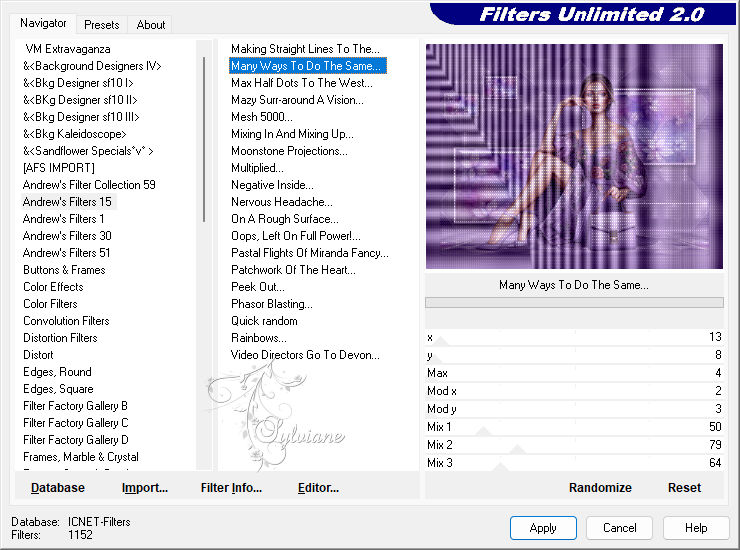Image resolution: width=740 pixels, height=550 pixels.
Task: Choose Patchwork Of The Heart... filter
Action: 293,270
